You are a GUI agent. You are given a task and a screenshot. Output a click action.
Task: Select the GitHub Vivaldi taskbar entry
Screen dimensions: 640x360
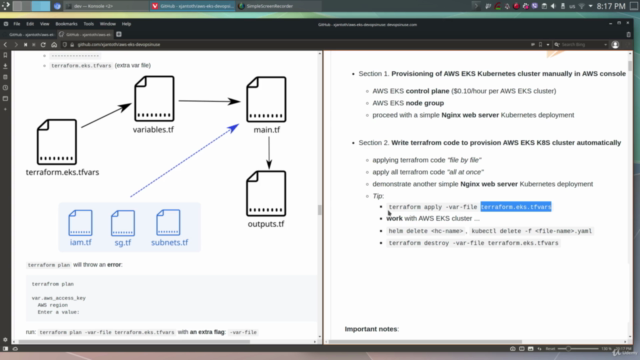pos(192,6)
